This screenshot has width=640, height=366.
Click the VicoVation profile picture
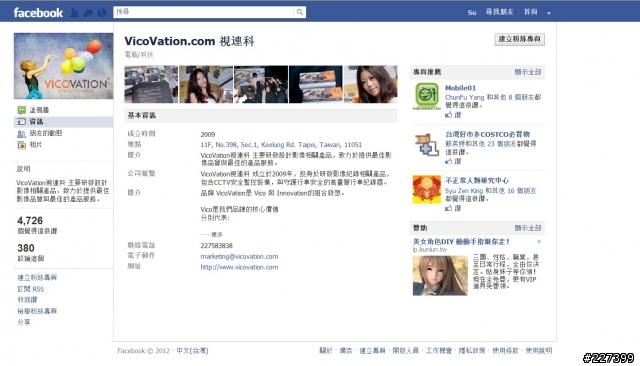tap(63, 66)
